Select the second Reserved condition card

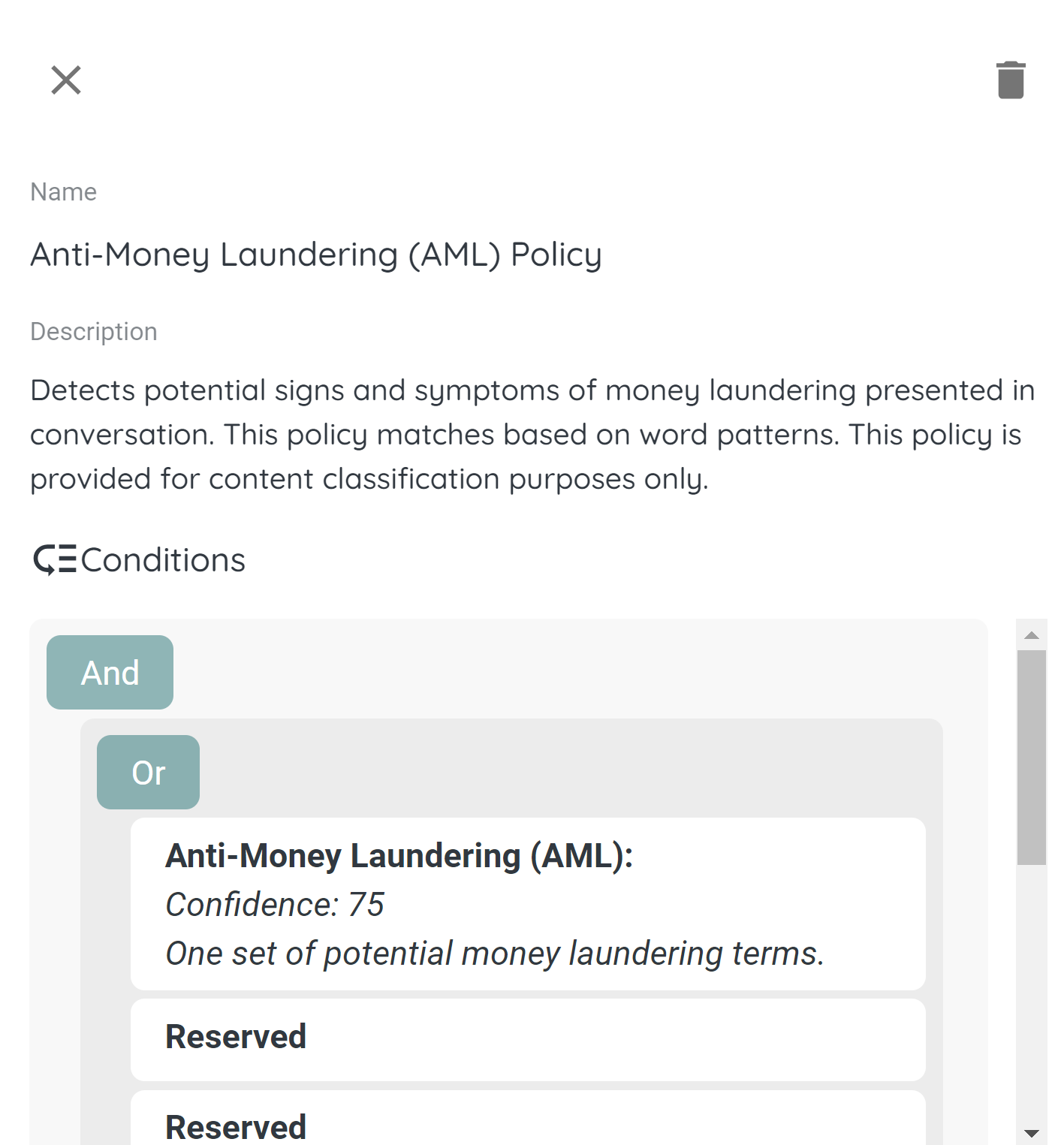(527, 1122)
